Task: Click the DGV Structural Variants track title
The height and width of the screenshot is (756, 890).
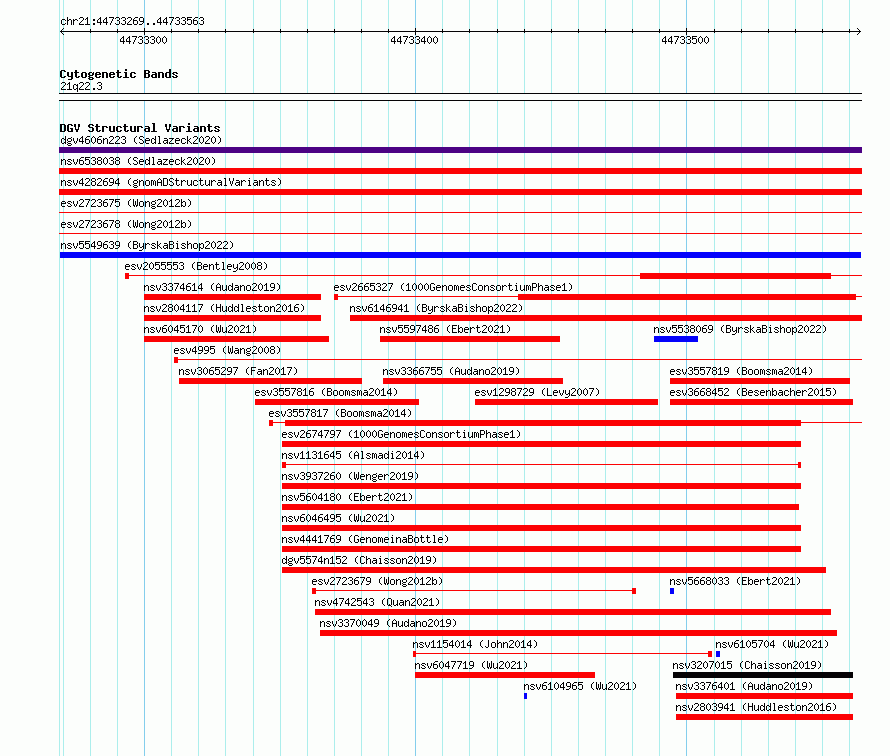Action: (x=140, y=128)
